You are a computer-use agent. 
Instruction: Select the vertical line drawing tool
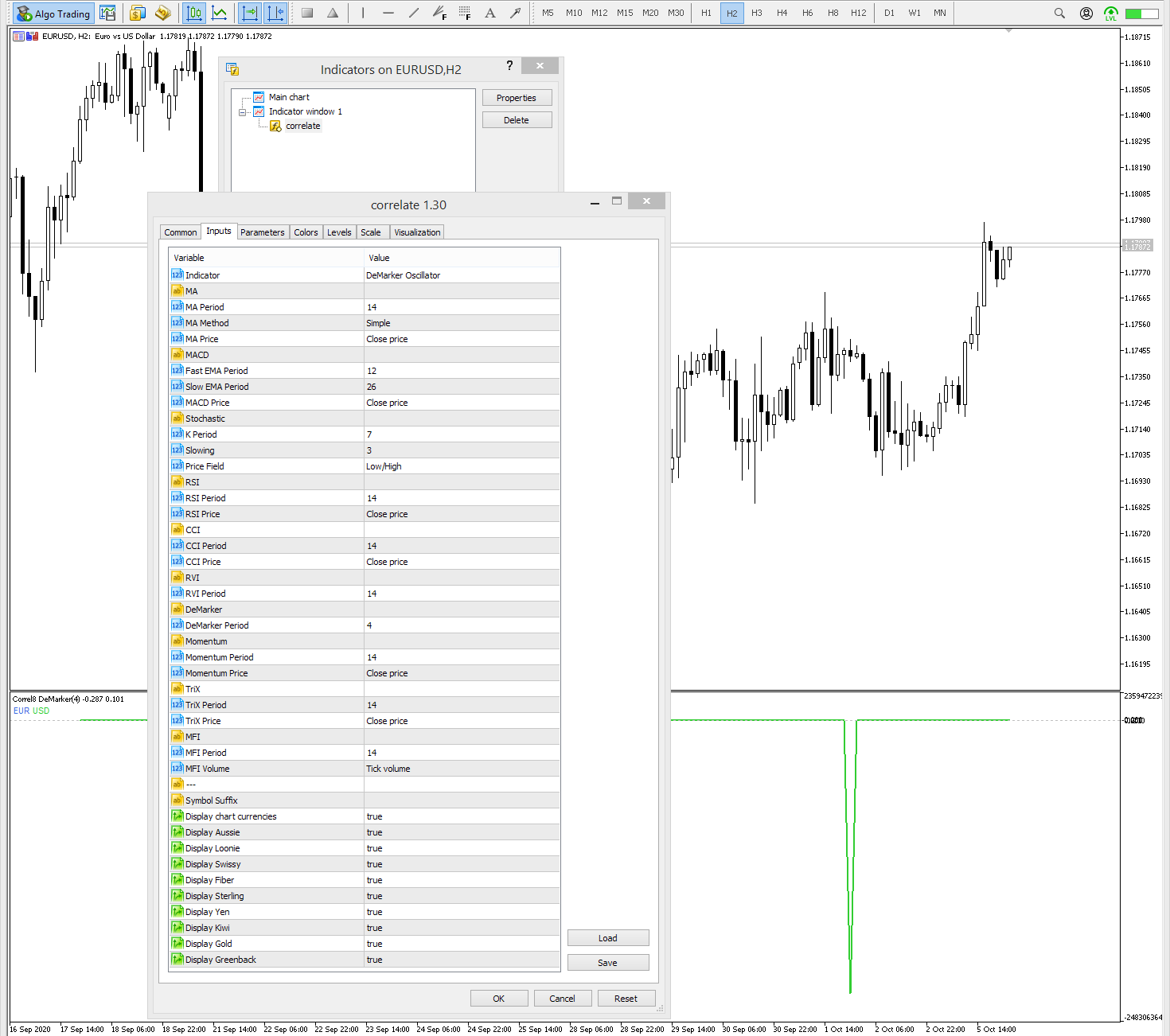(362, 13)
